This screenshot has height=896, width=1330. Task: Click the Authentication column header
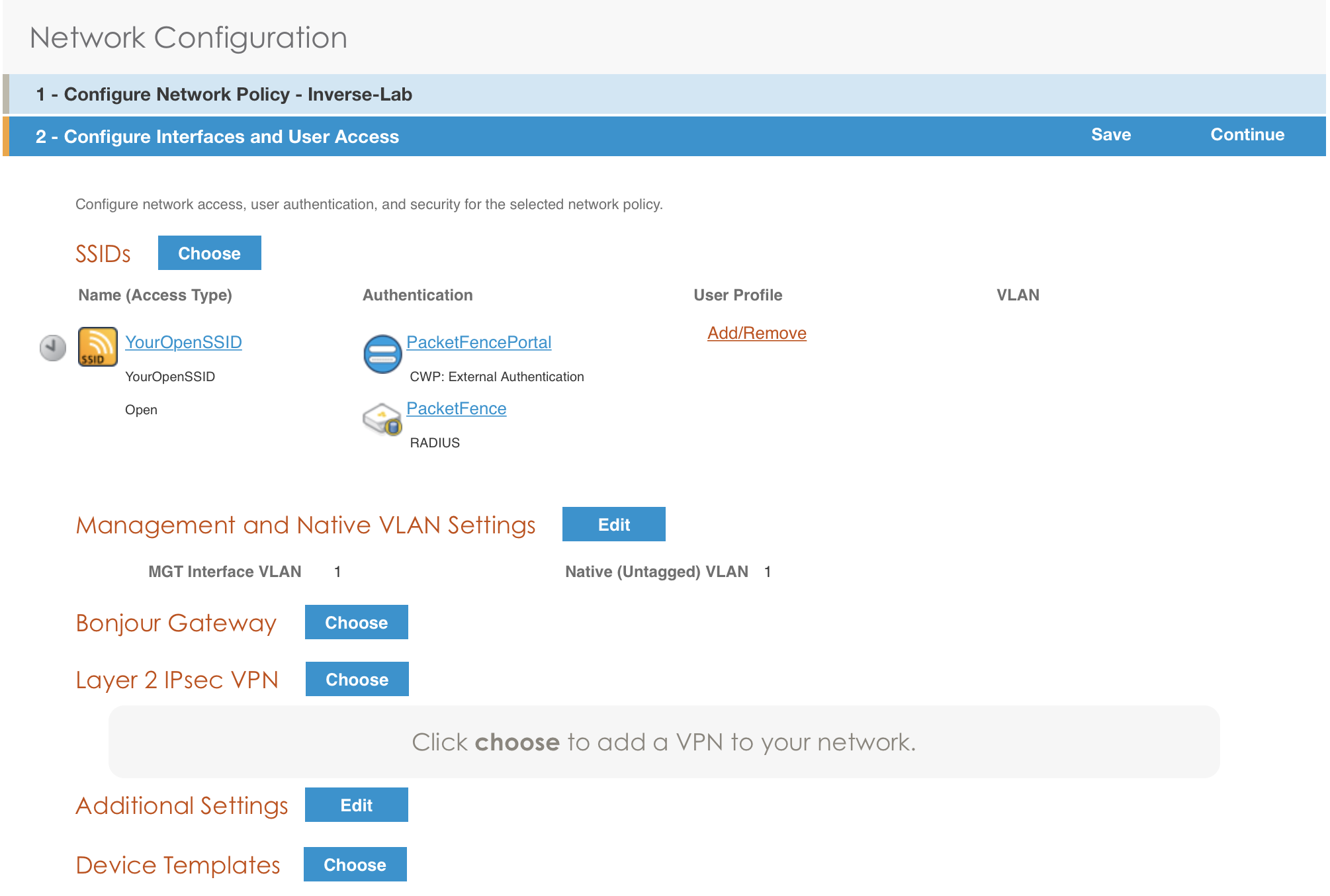click(x=417, y=295)
